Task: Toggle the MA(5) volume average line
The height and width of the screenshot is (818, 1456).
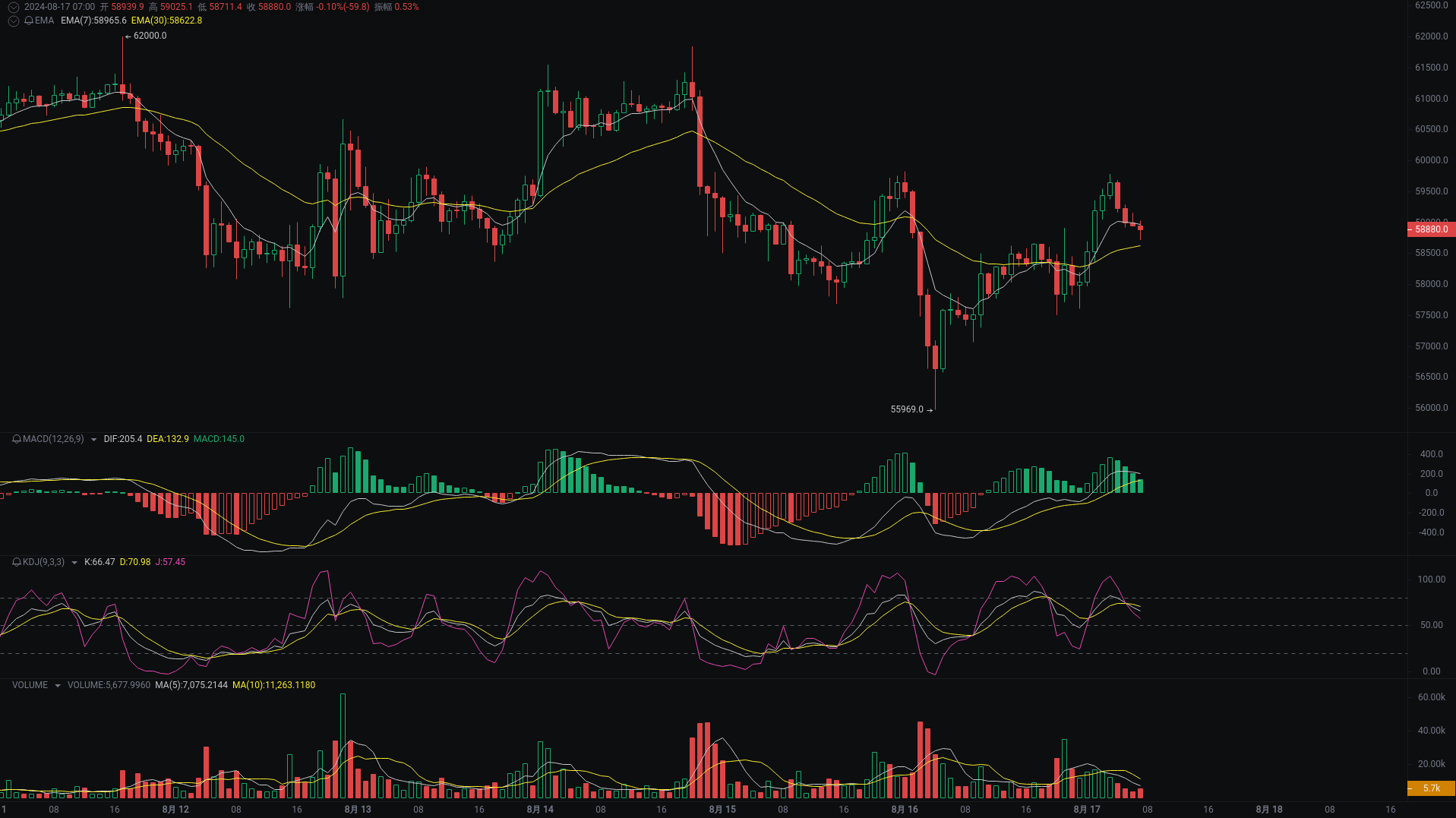Action: 190,684
